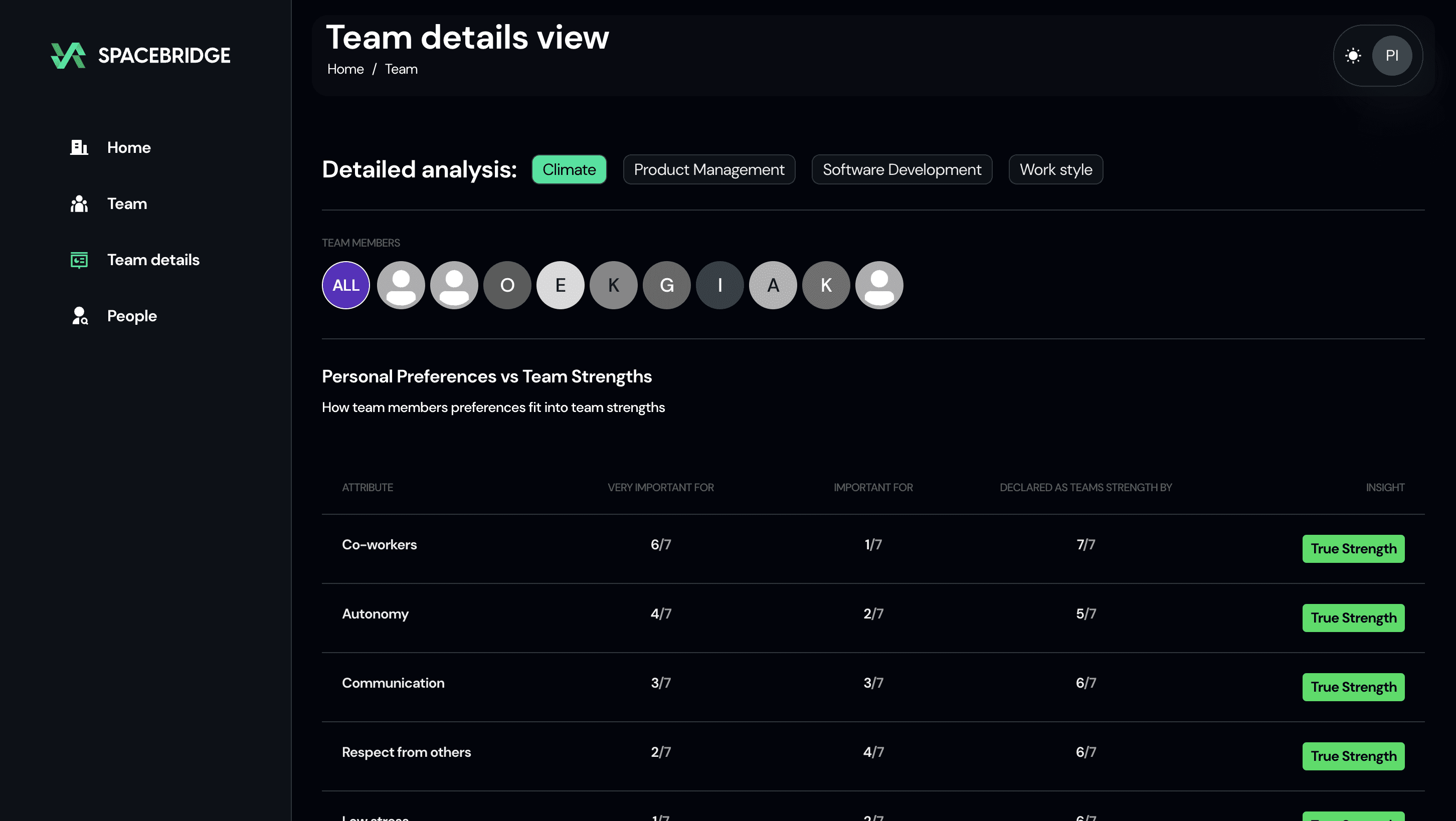Open the Software Development tab

tap(901, 169)
